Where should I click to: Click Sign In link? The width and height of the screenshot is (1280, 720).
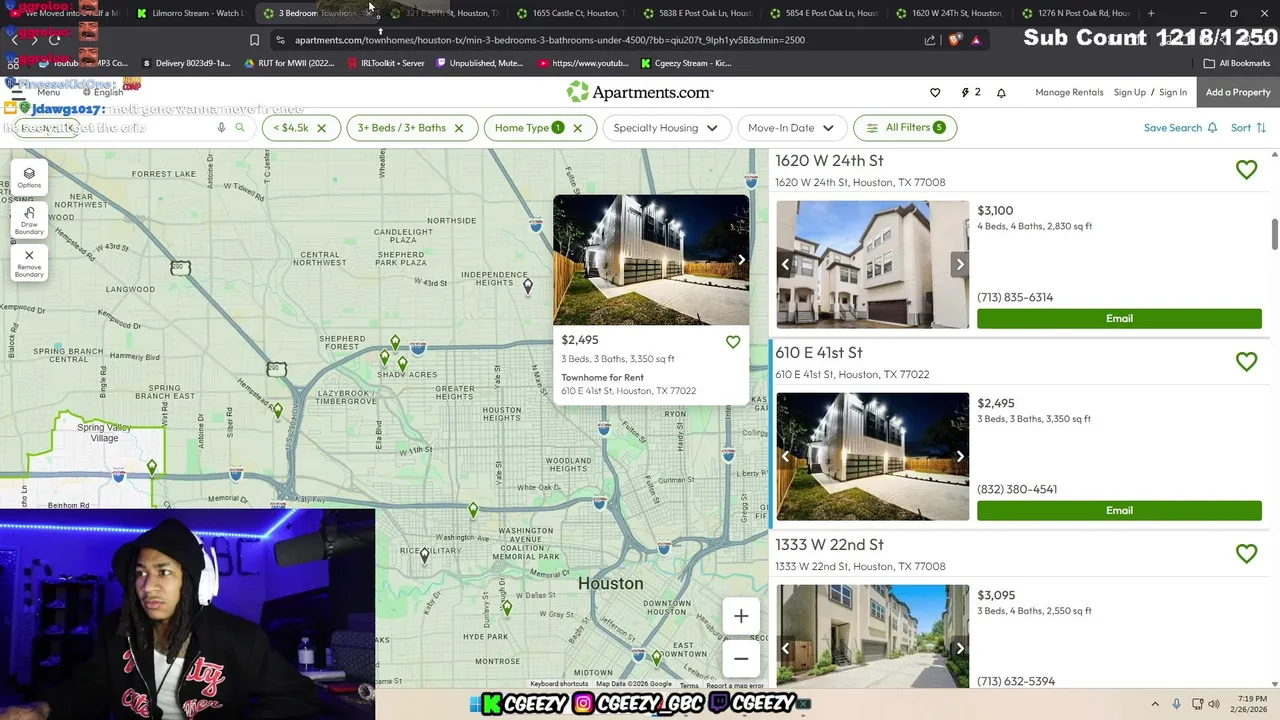1173,92
